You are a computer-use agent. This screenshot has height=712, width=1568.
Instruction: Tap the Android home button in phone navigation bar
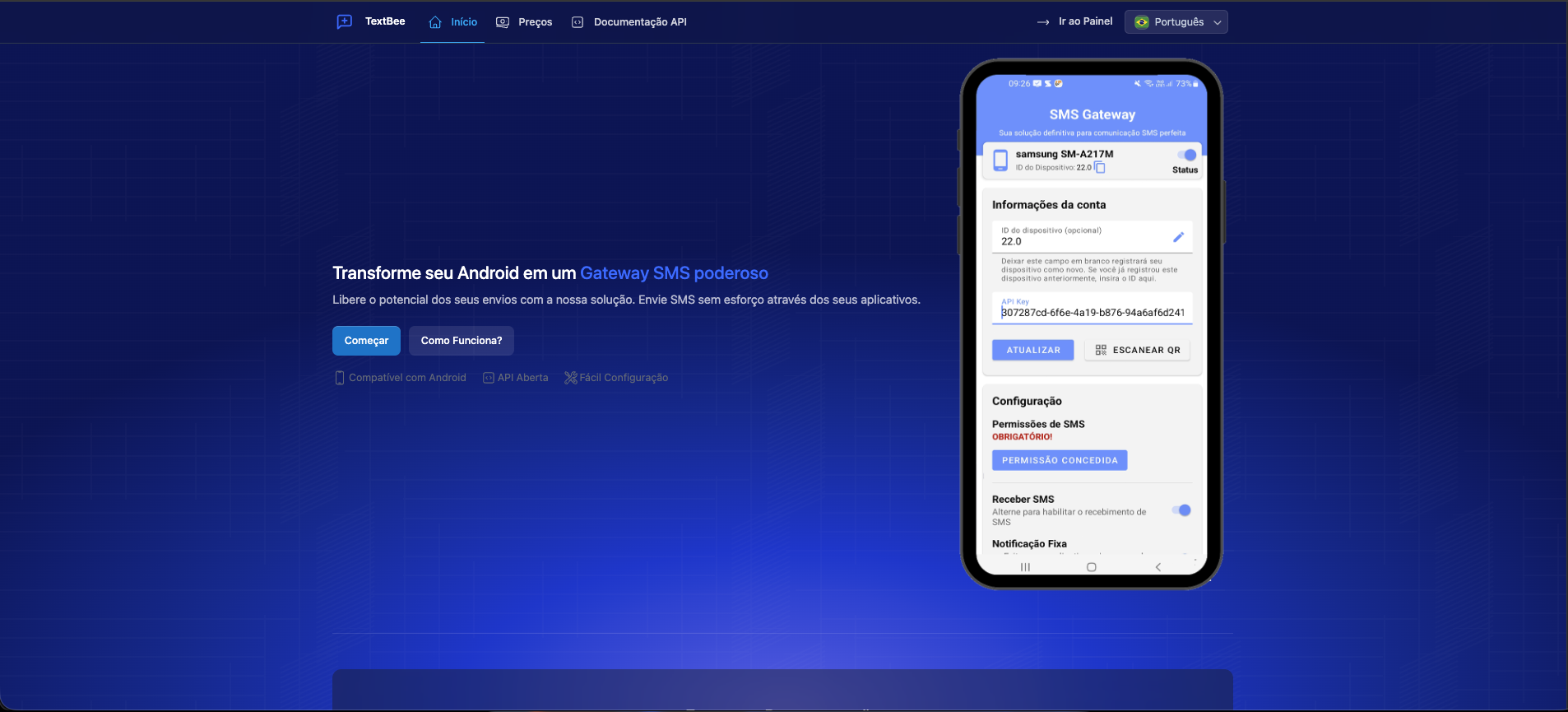coord(1092,567)
